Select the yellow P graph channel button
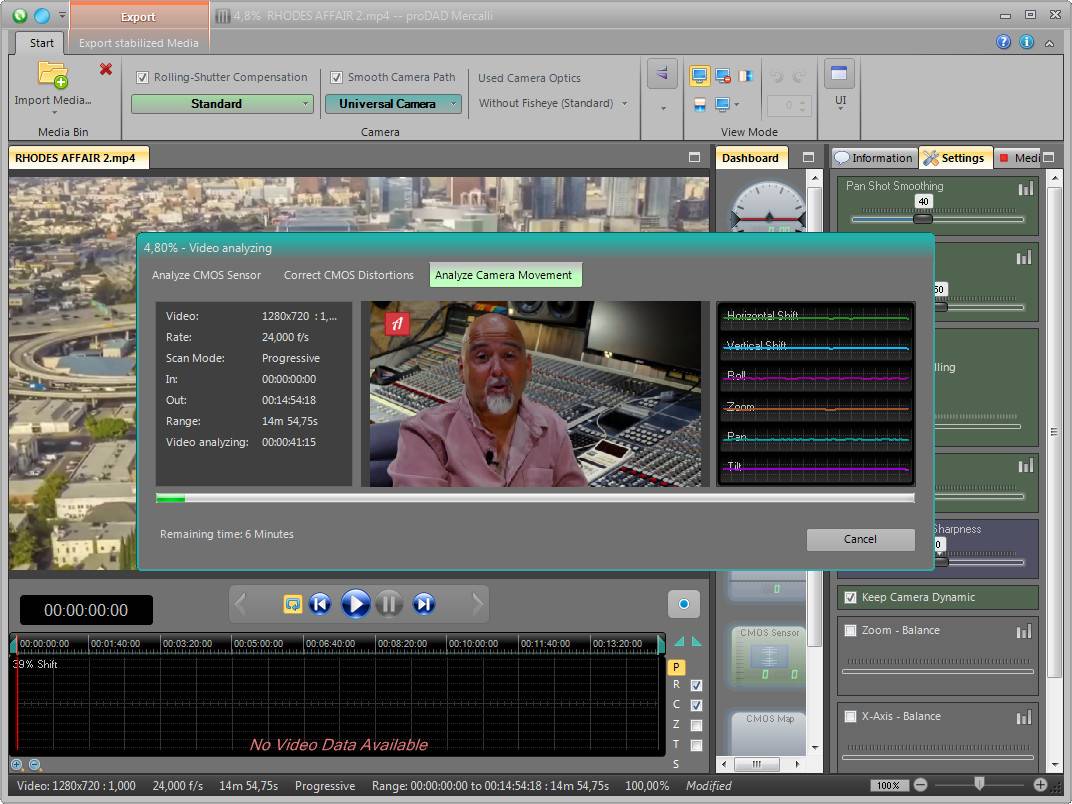This screenshot has width=1072, height=804. pos(675,667)
